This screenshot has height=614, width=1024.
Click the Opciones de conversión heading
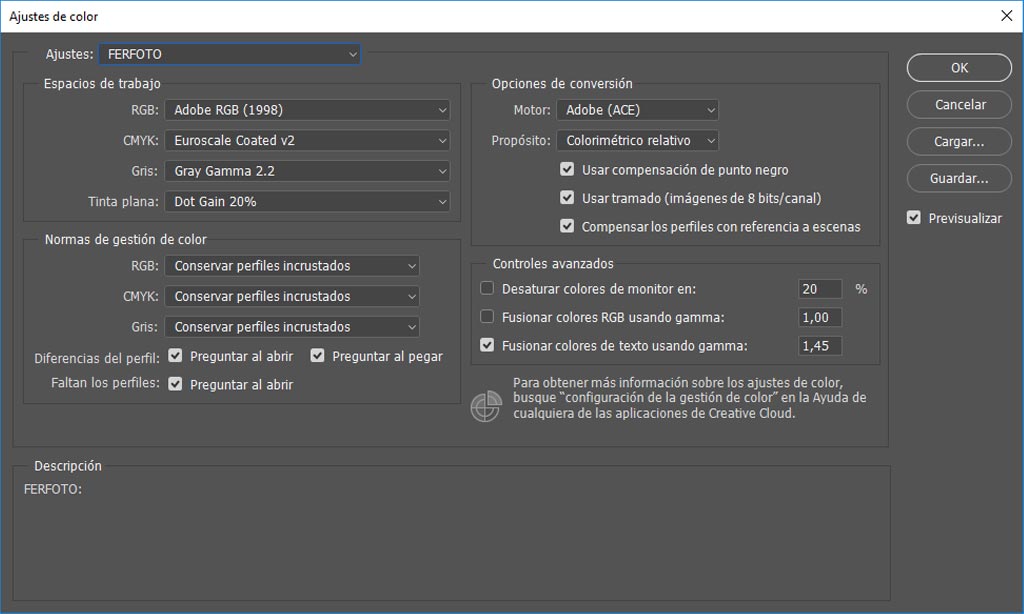pos(562,84)
